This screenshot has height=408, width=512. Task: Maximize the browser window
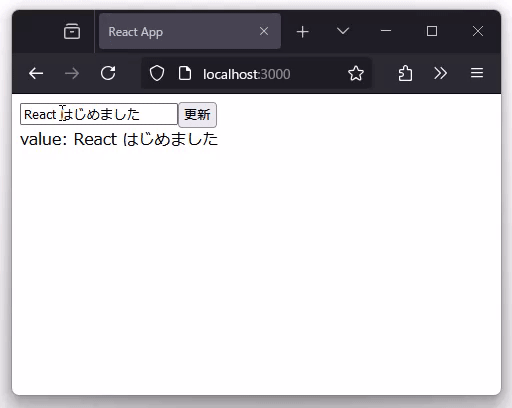click(432, 31)
